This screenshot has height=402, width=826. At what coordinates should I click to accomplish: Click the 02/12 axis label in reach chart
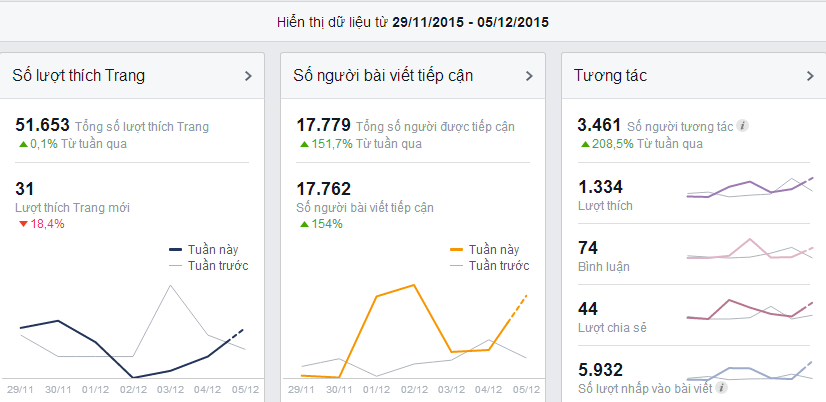tap(414, 390)
